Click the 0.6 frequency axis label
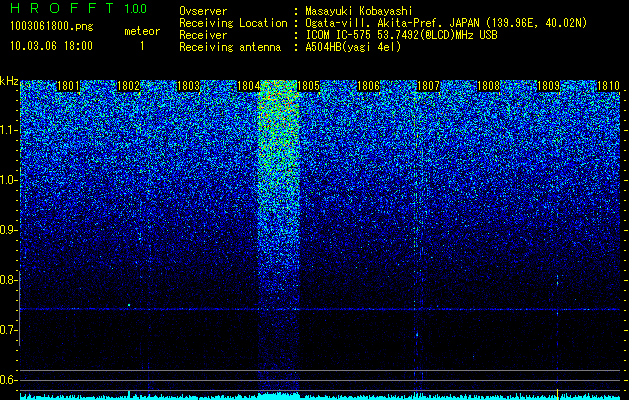Image resolution: width=629 pixels, height=400 pixels. pos(8,380)
